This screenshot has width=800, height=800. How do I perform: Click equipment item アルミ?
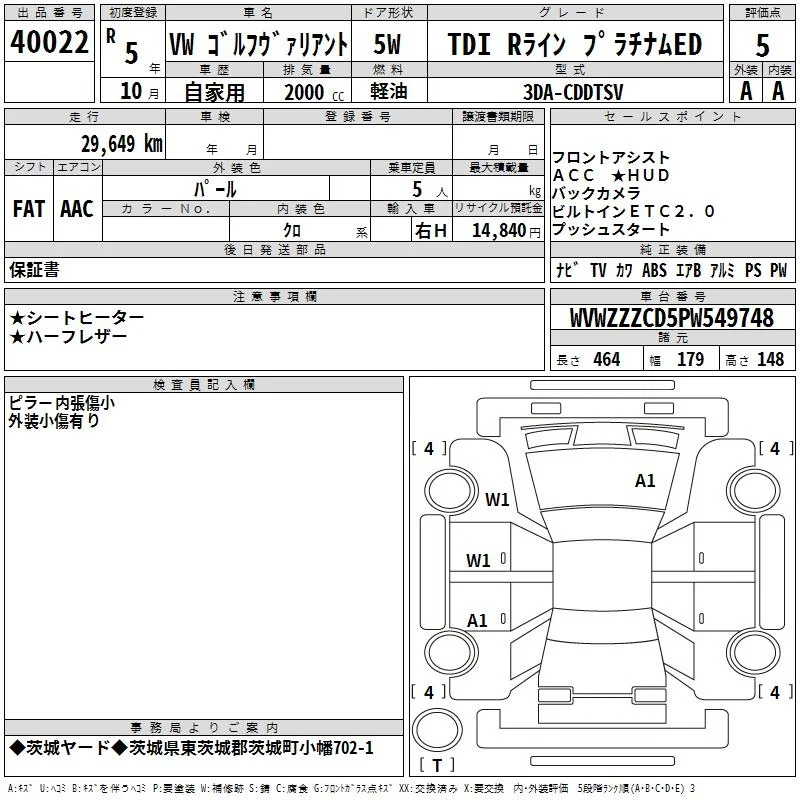[722, 270]
